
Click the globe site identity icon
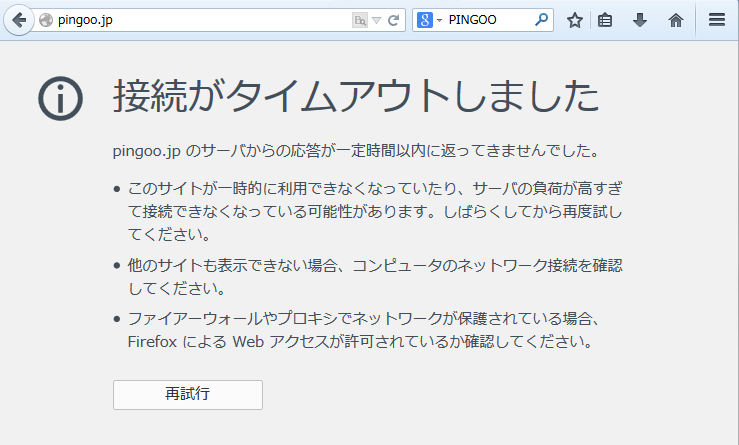(x=46, y=20)
